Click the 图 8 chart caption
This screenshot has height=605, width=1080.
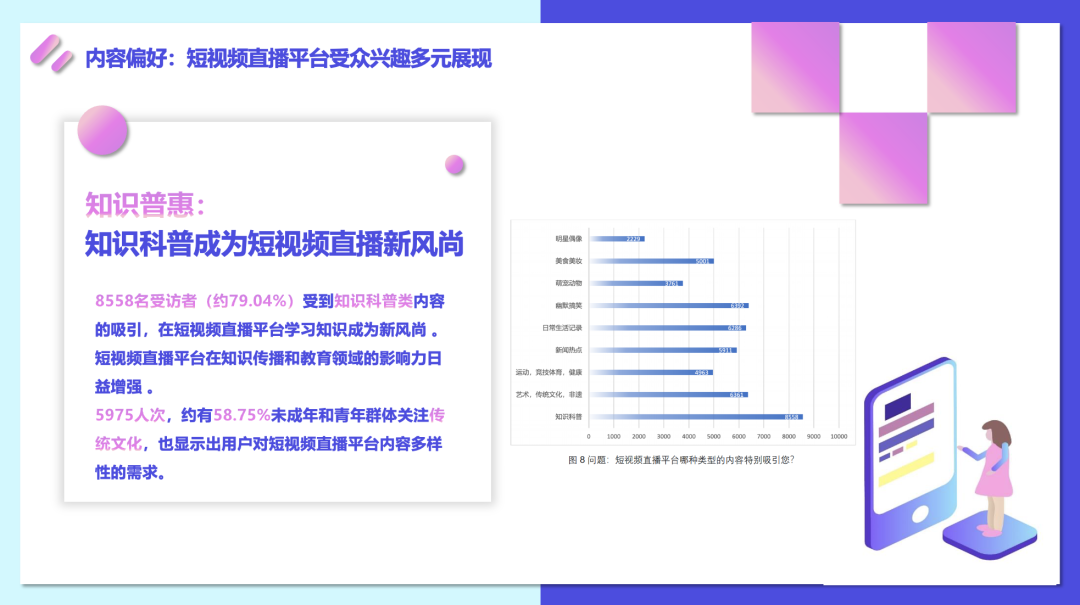681,460
